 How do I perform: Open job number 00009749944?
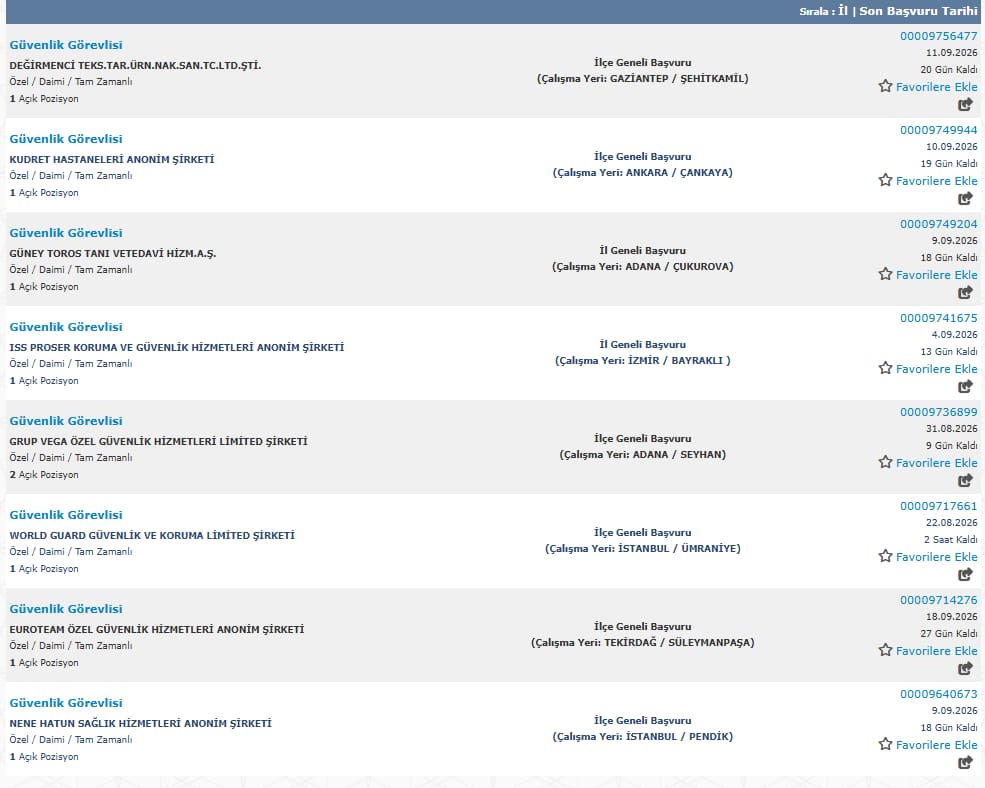point(939,130)
